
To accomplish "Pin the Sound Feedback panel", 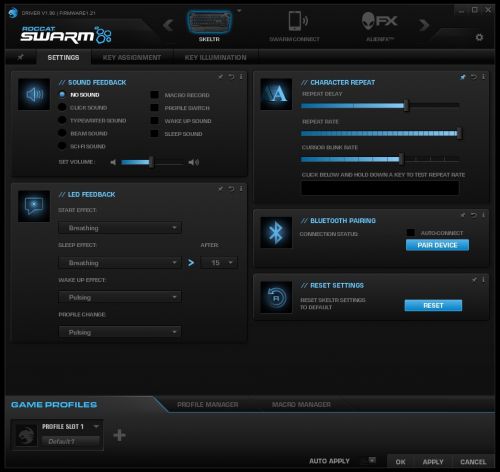I will [x=220, y=77].
